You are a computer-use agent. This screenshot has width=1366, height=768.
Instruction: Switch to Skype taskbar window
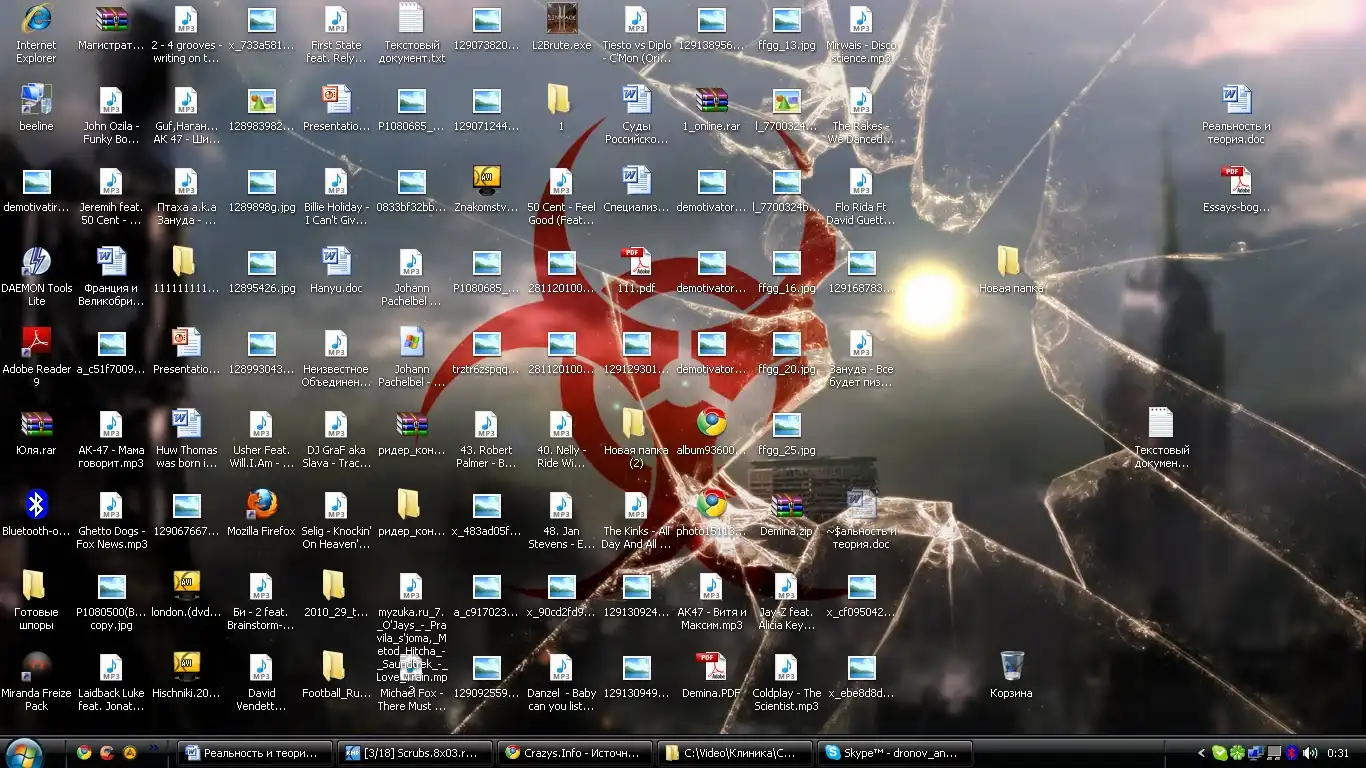(894, 753)
